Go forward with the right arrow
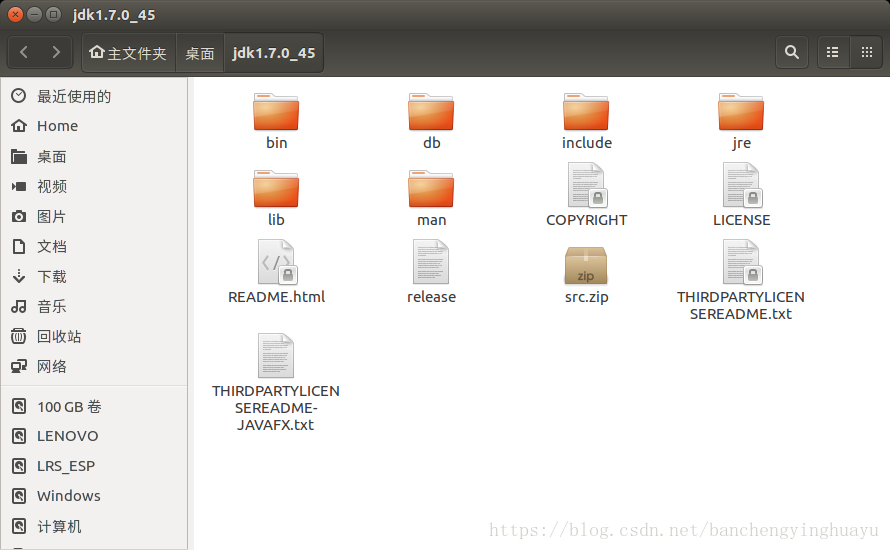The image size is (890, 550). pyautogui.click(x=56, y=52)
